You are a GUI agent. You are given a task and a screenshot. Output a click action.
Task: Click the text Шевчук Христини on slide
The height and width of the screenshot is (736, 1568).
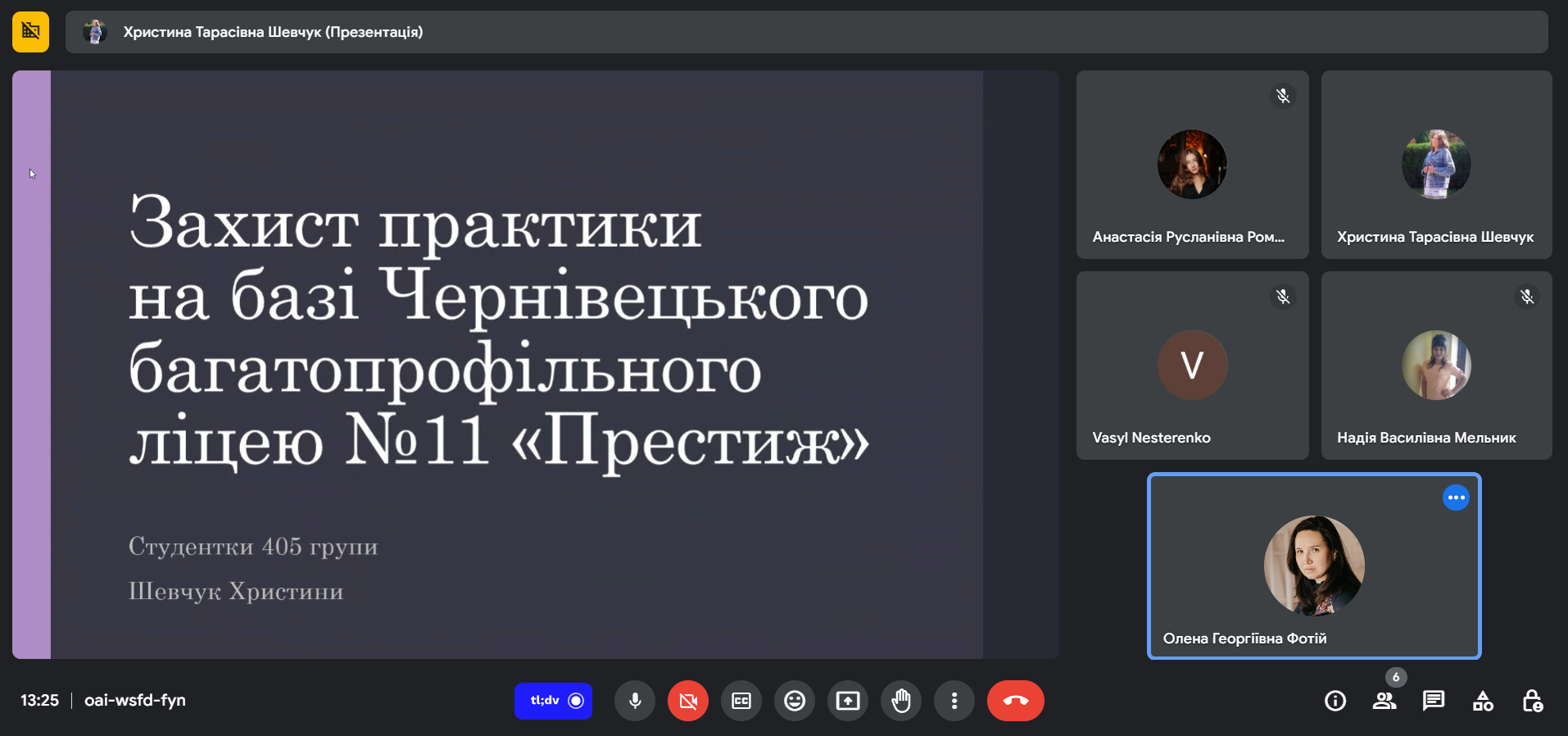pos(236,591)
